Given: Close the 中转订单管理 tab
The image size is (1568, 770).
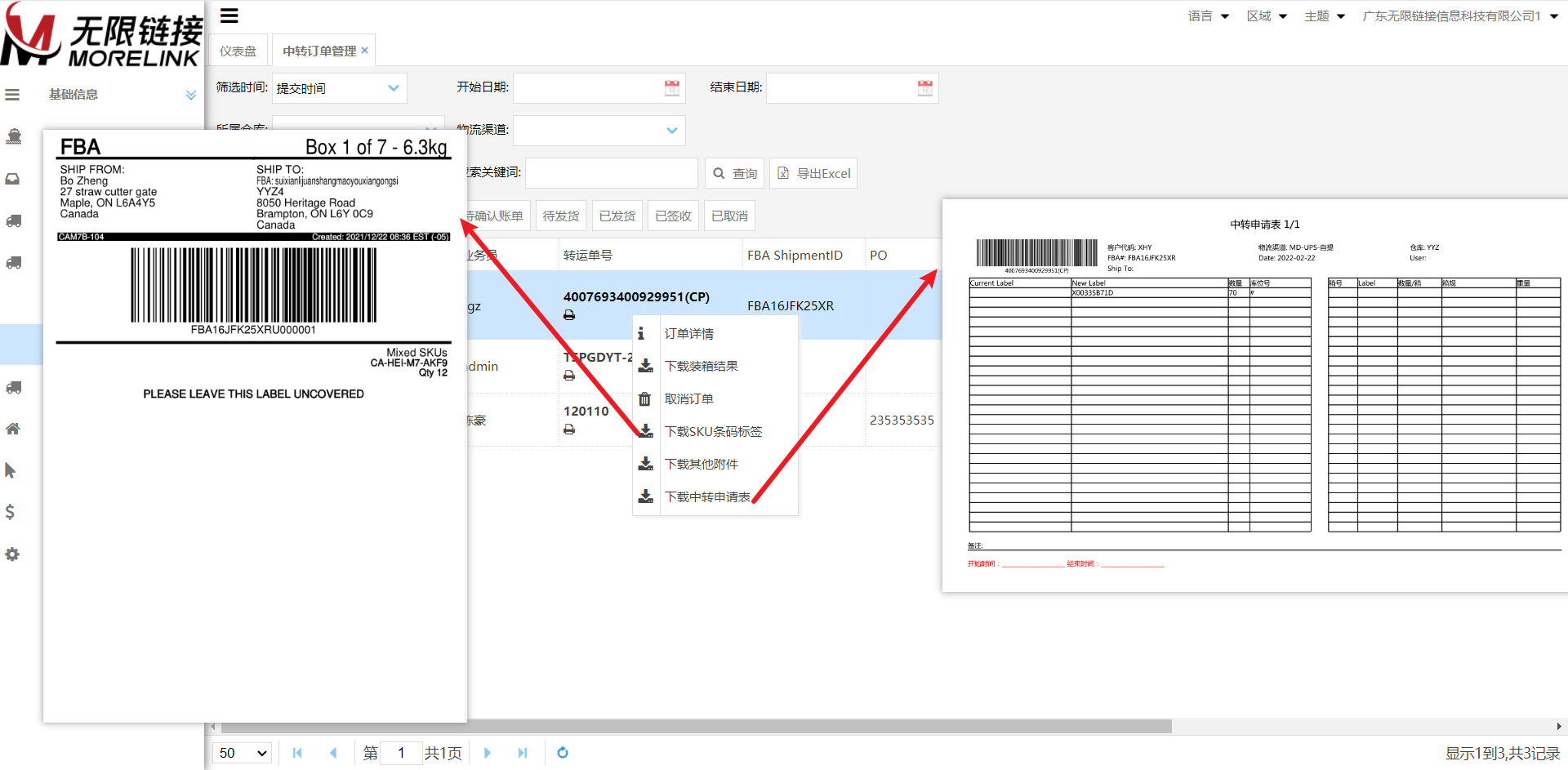Looking at the screenshot, I should pyautogui.click(x=365, y=51).
